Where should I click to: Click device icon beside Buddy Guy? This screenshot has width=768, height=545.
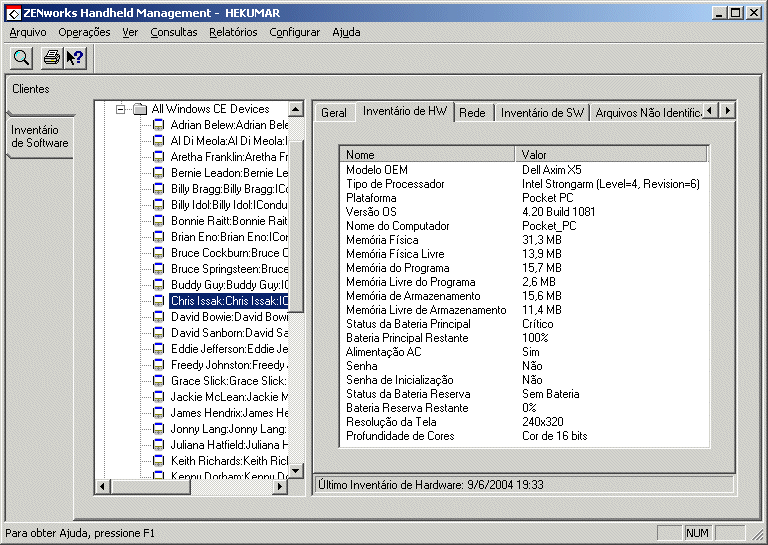(x=158, y=285)
